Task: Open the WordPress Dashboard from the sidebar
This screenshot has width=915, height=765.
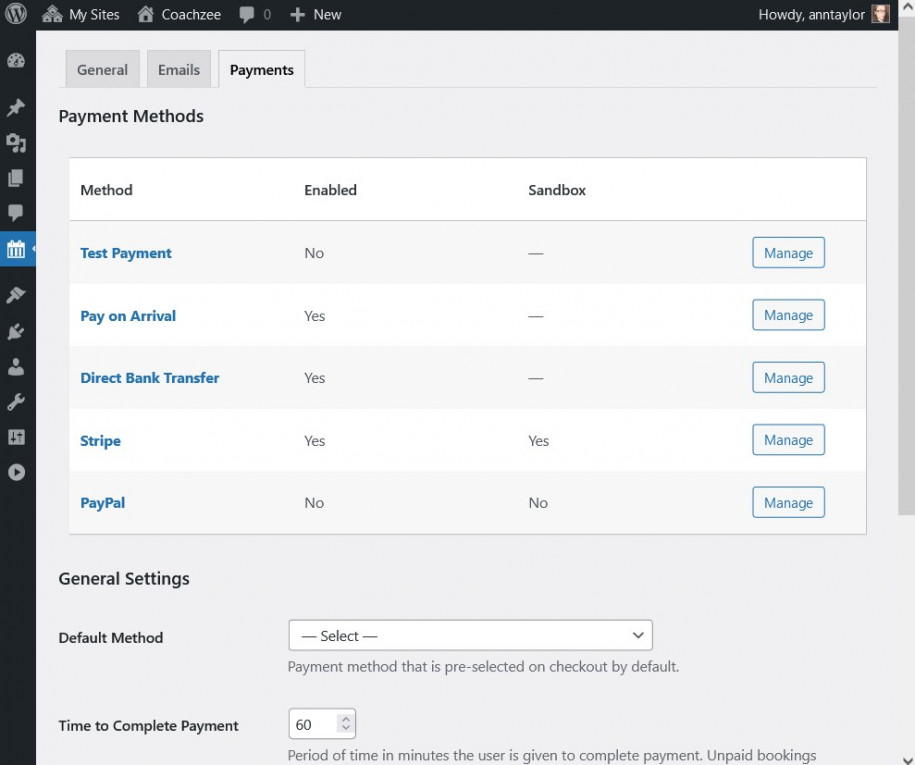Action: coord(15,61)
